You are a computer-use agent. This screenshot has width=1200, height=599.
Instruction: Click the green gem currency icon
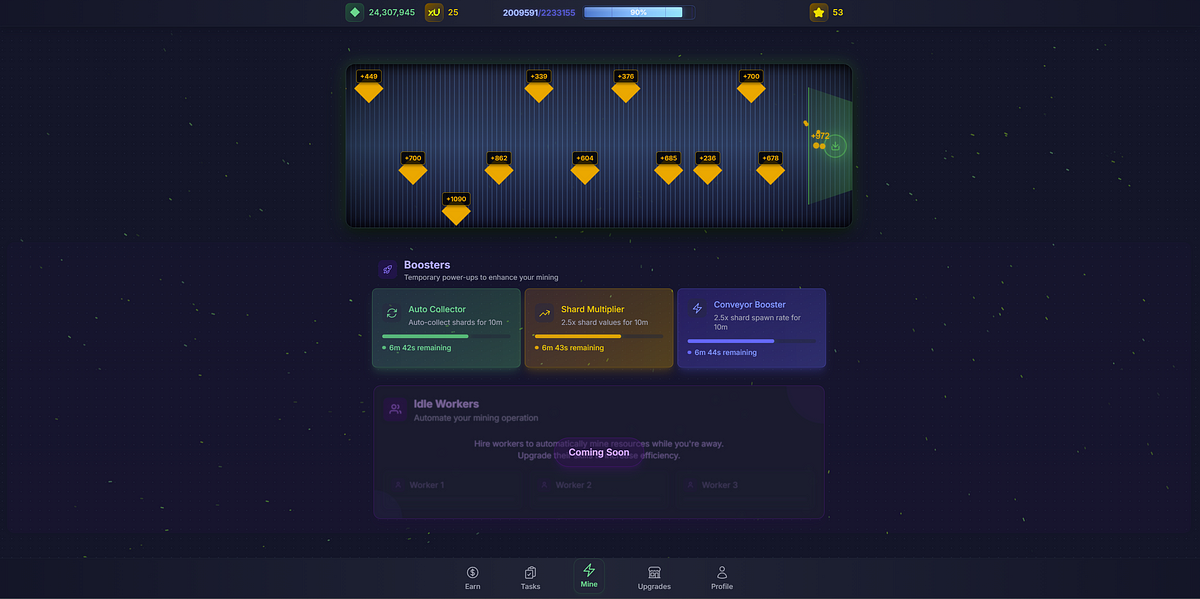coord(354,12)
